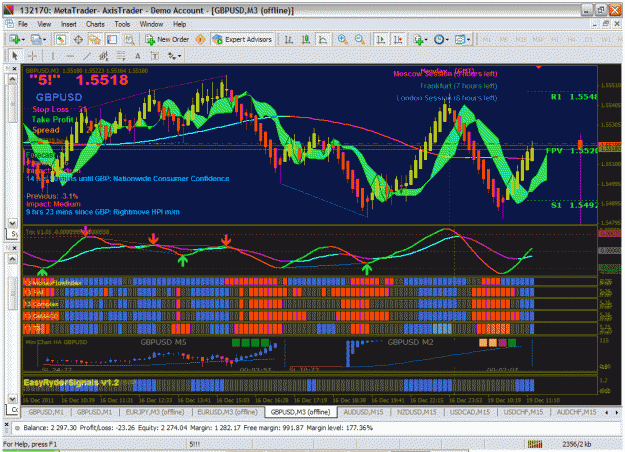Viewport: 625px width, 452px height.
Task: Click upper side panel scroll-down arrow
Action: point(12,223)
